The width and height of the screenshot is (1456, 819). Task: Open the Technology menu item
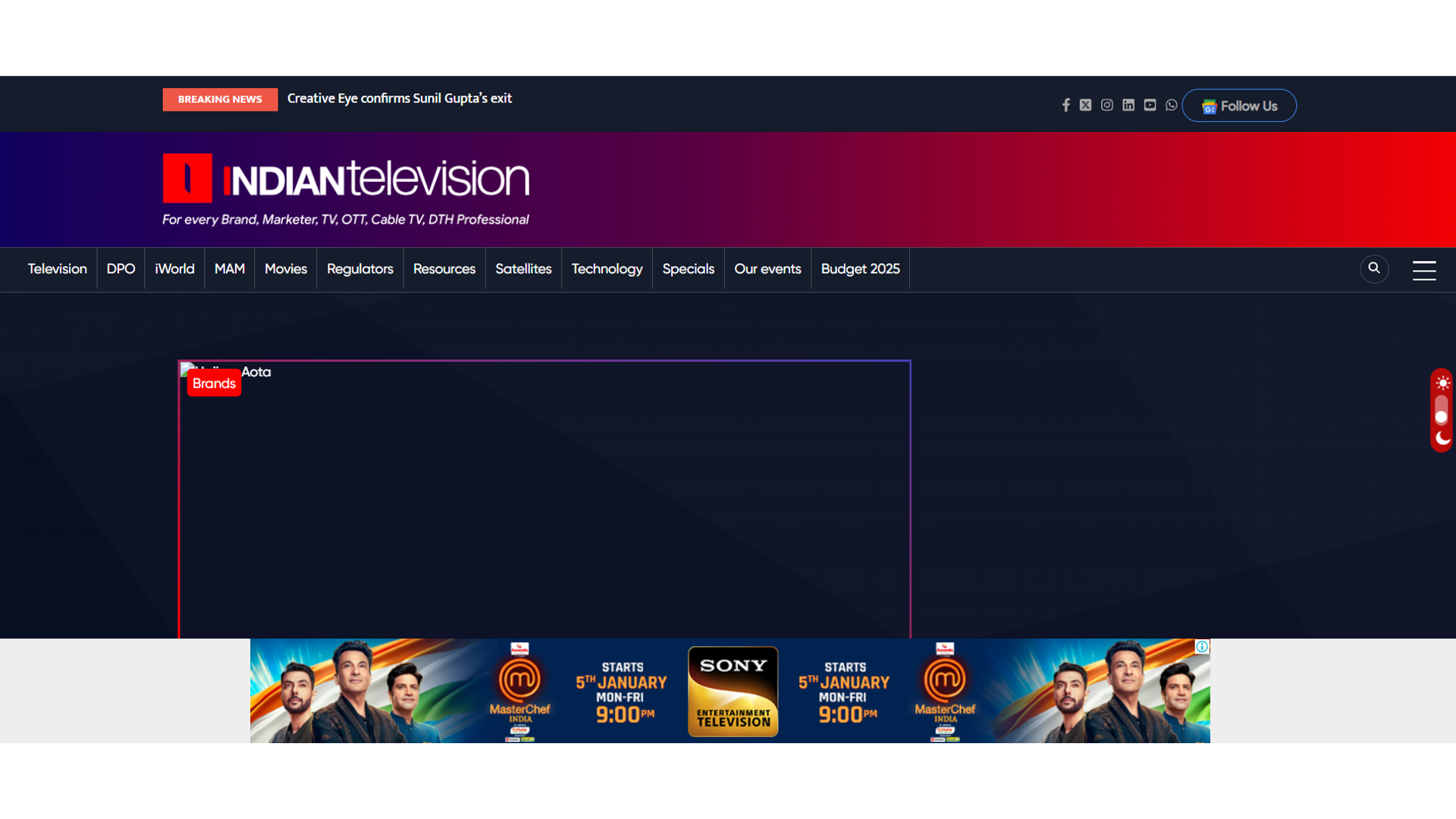607,269
